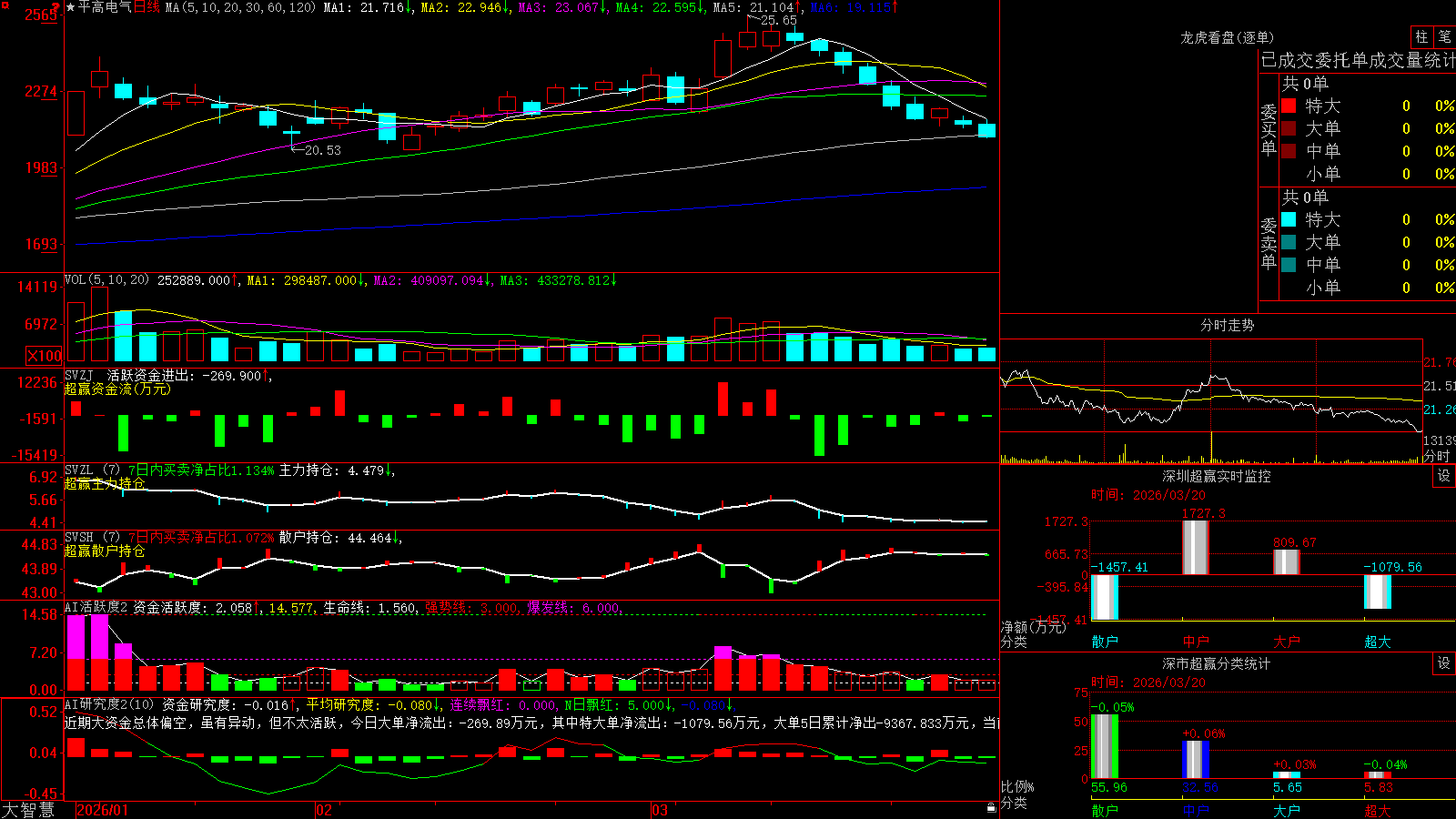Click the 共 0单 count in 委买单 section
This screenshot has height=819, width=1456.
pyautogui.click(x=1305, y=83)
